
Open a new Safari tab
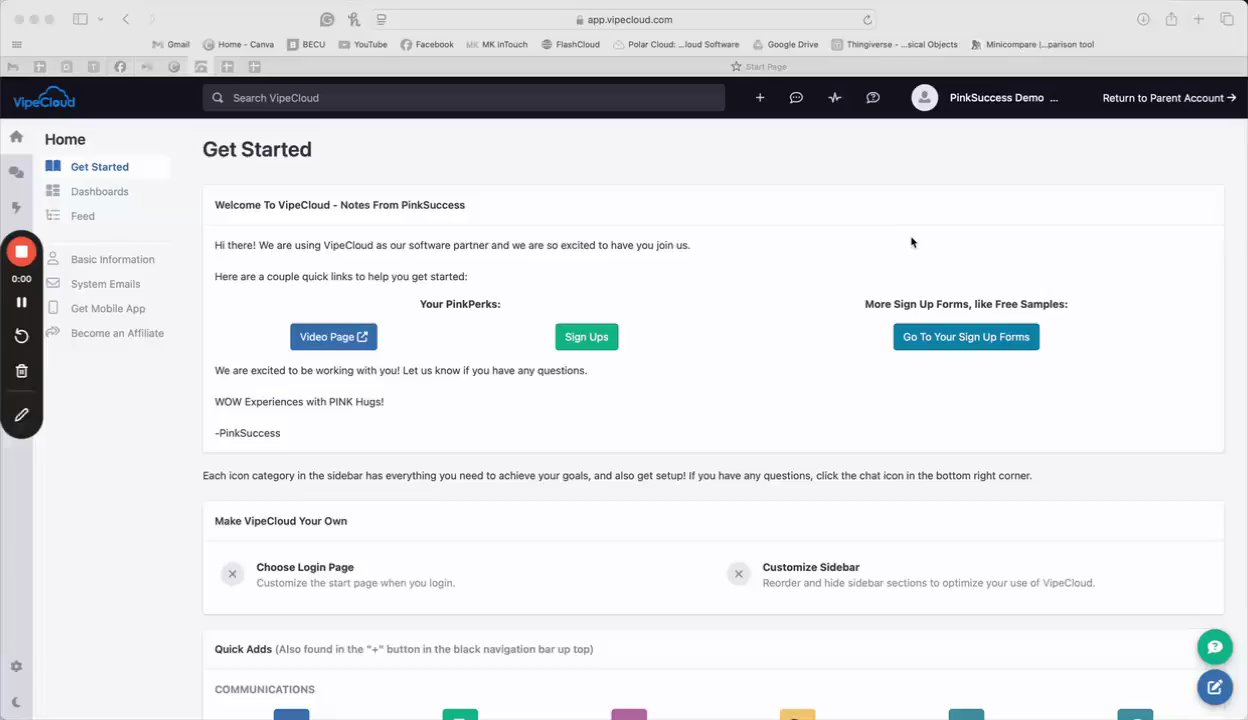tap(1198, 19)
